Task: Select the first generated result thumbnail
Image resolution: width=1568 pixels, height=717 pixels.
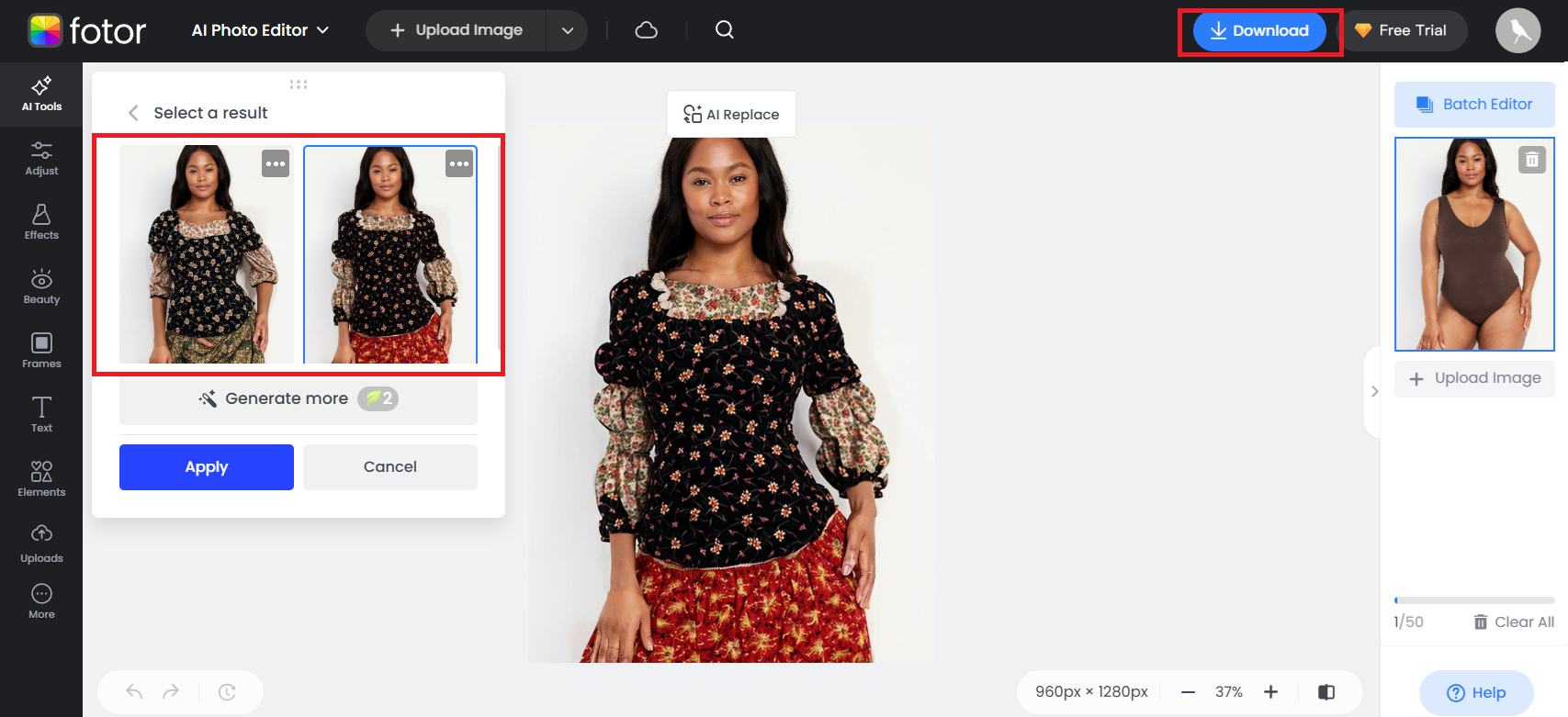Action: [207, 254]
